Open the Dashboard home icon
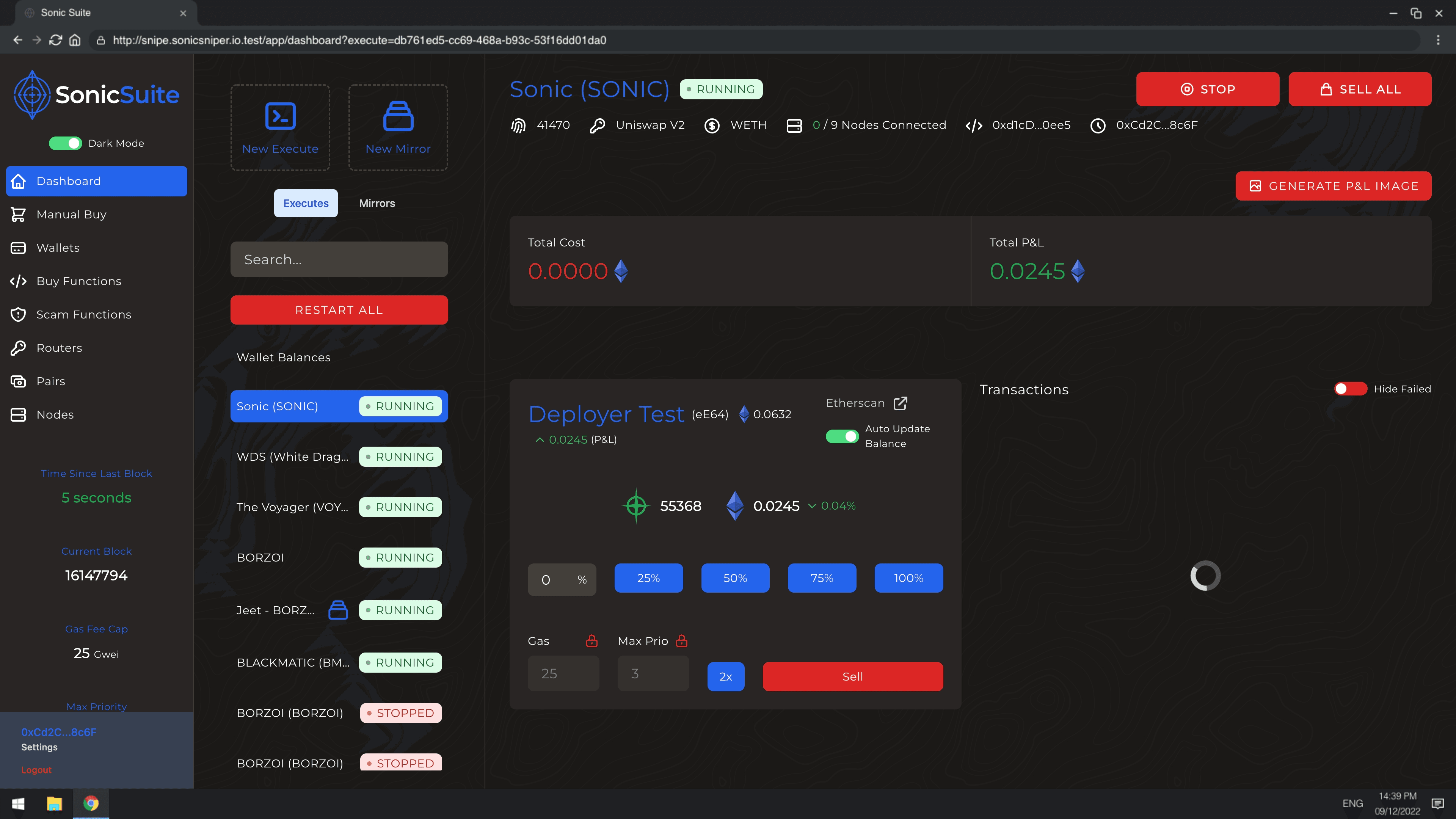The height and width of the screenshot is (819, 1456). (19, 181)
